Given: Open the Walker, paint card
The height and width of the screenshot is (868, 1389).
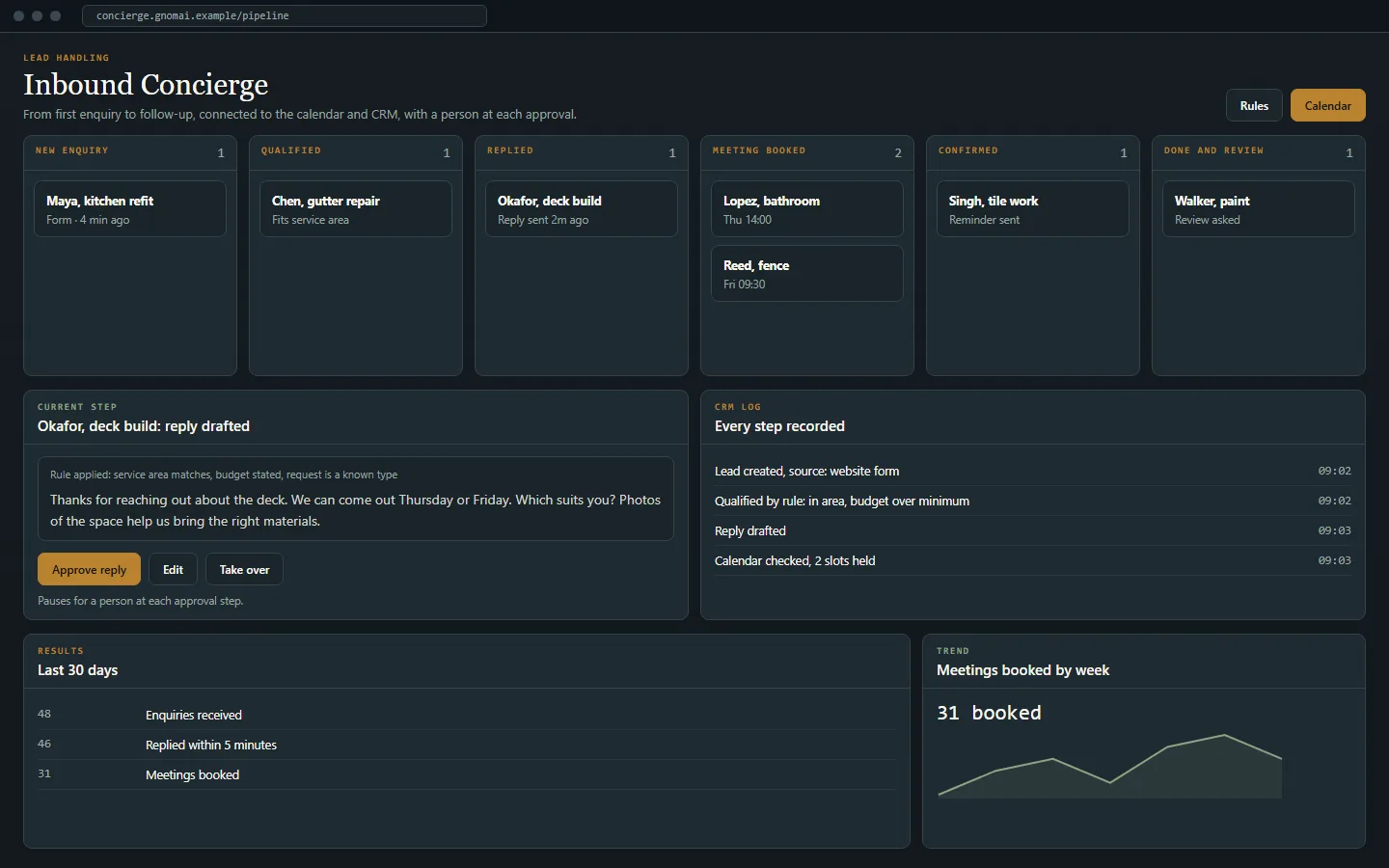Looking at the screenshot, I should (1259, 208).
